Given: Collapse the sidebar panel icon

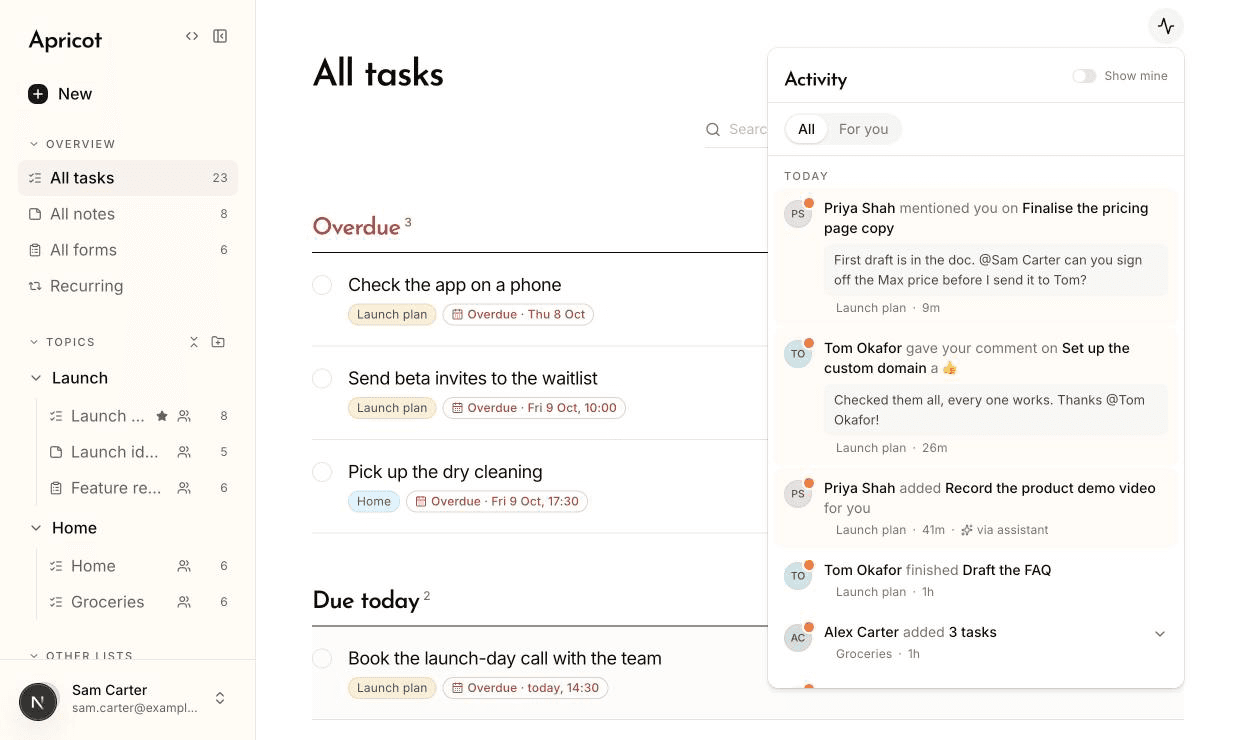Looking at the screenshot, I should click(220, 36).
